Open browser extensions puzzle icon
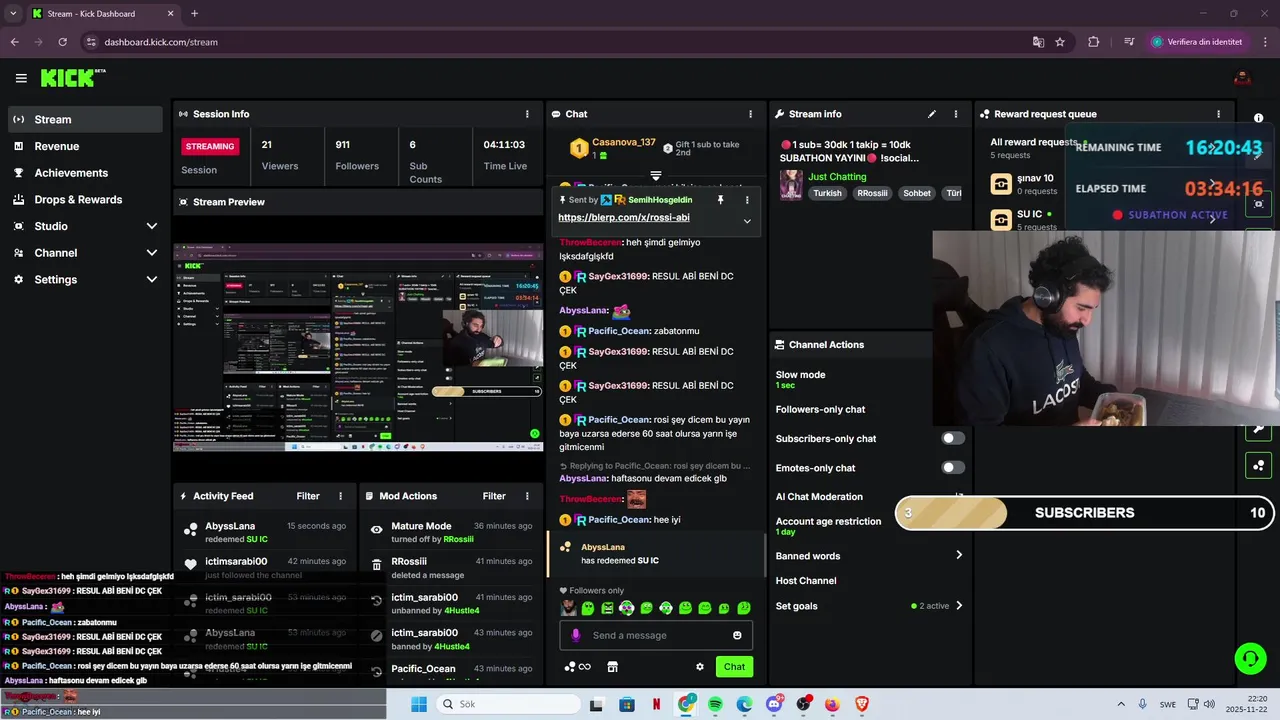This screenshot has height=720, width=1280. click(1093, 42)
